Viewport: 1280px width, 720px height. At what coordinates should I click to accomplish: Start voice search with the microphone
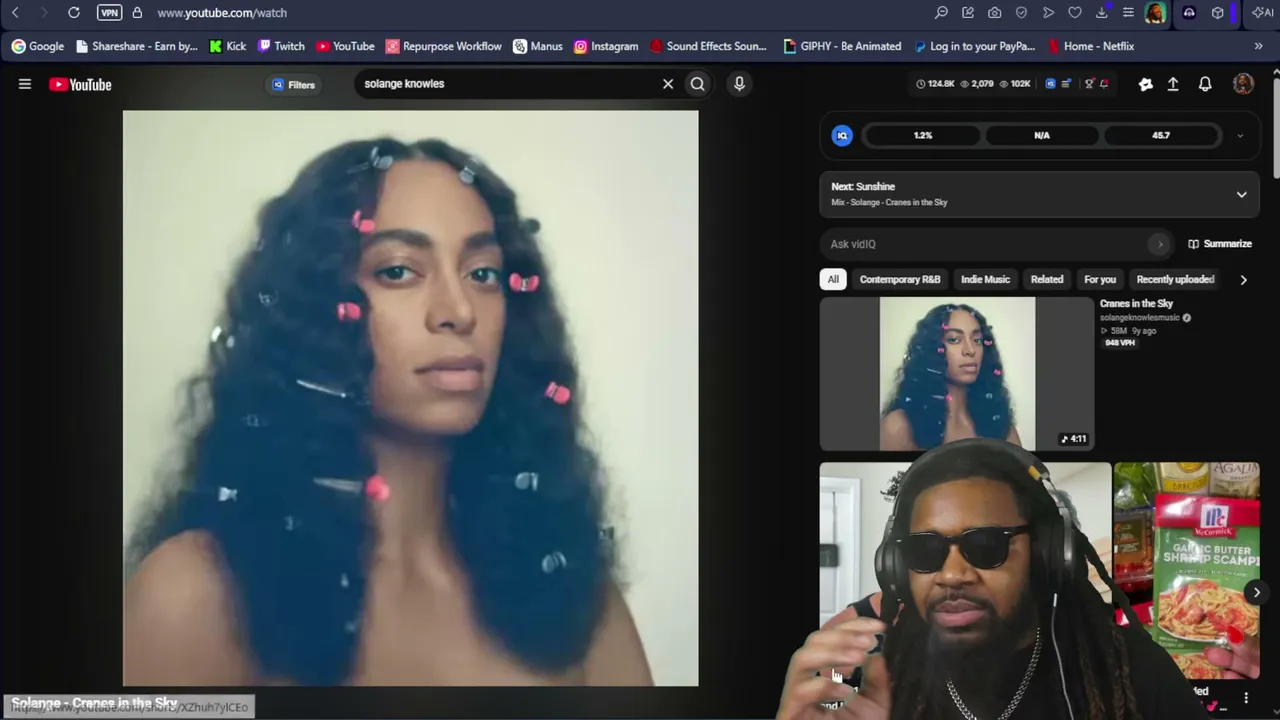(x=739, y=84)
